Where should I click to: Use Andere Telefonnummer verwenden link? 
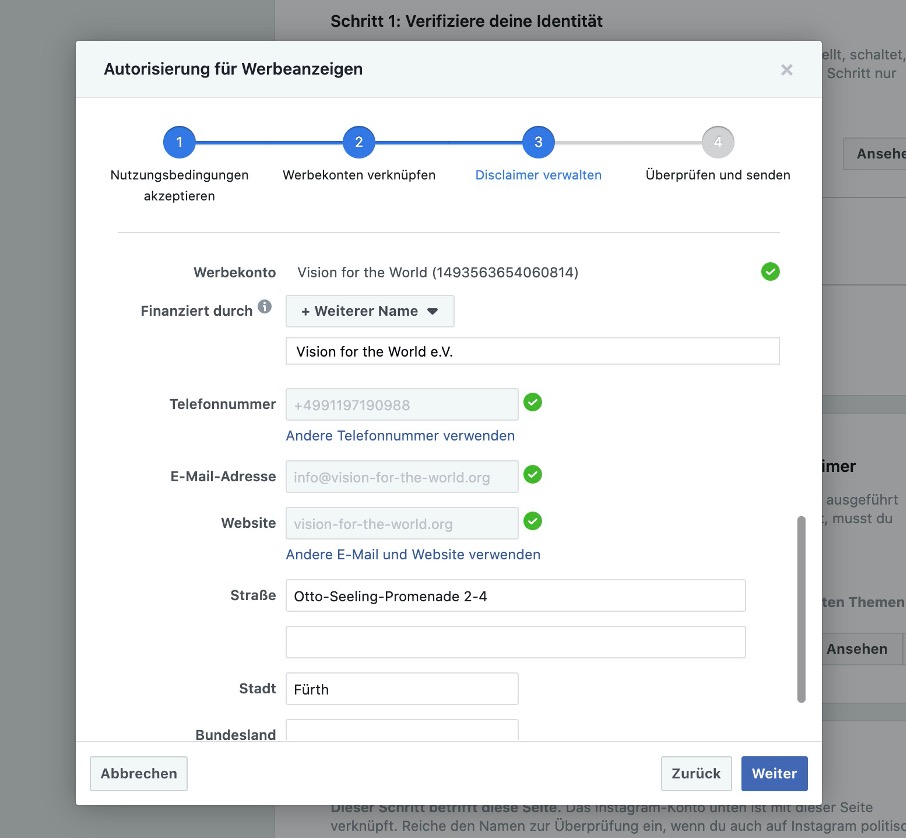[x=400, y=436]
